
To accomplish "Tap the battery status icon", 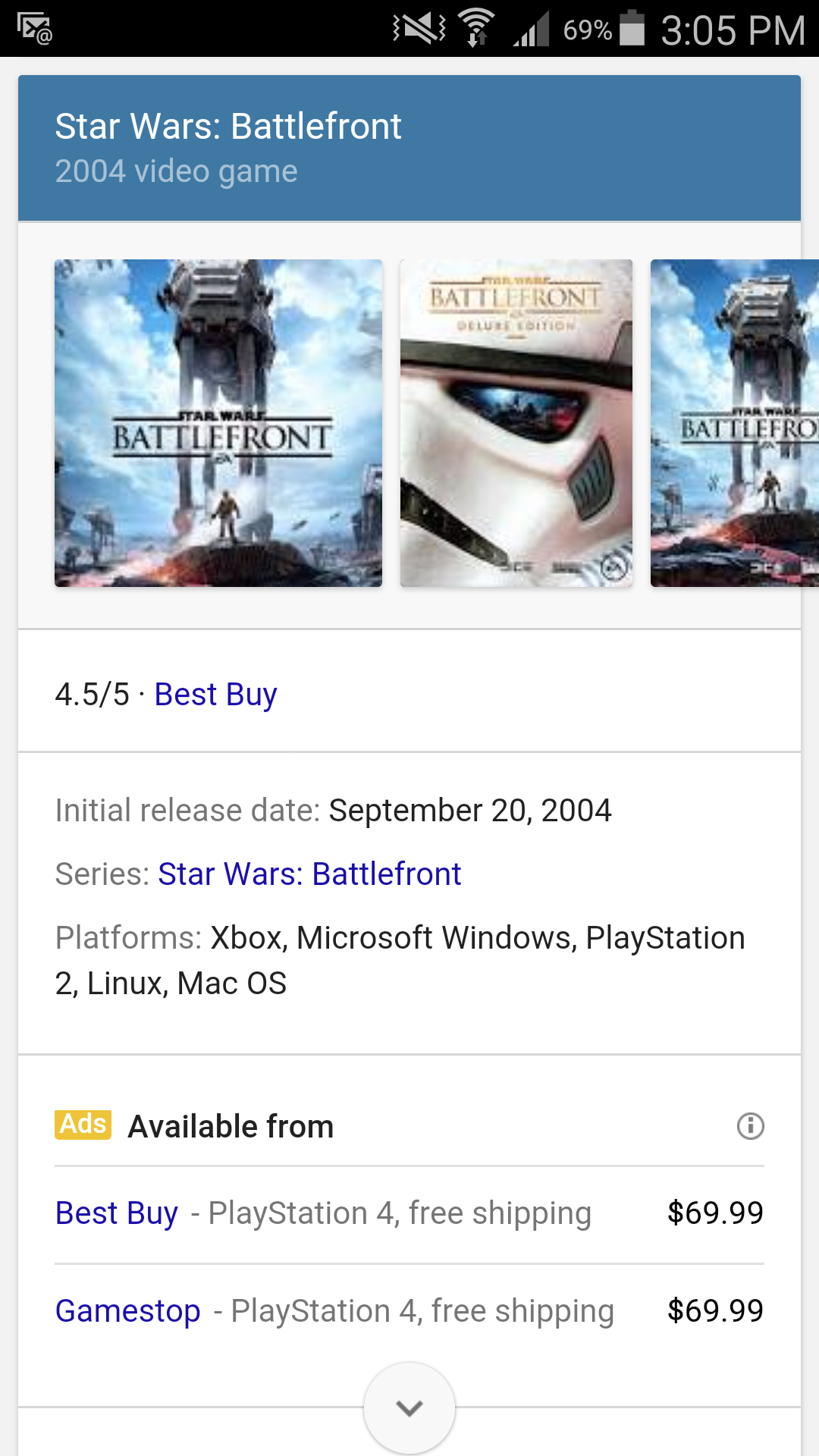I will [632, 29].
